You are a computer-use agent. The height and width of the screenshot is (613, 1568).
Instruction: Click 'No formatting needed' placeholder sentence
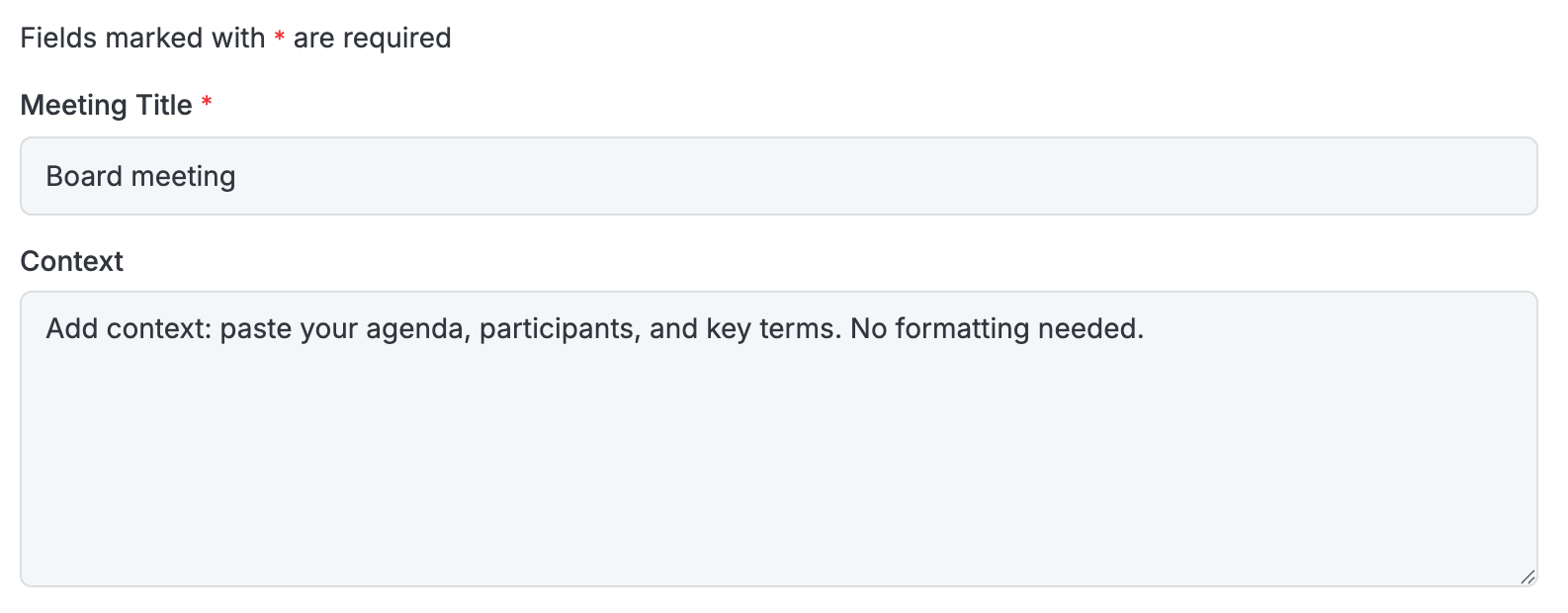coord(997,328)
